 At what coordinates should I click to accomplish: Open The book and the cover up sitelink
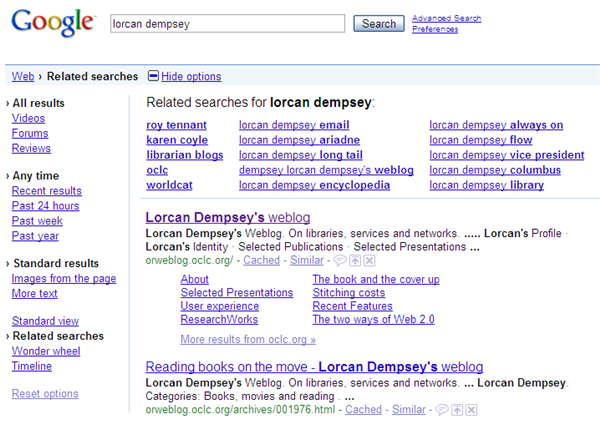(376, 279)
